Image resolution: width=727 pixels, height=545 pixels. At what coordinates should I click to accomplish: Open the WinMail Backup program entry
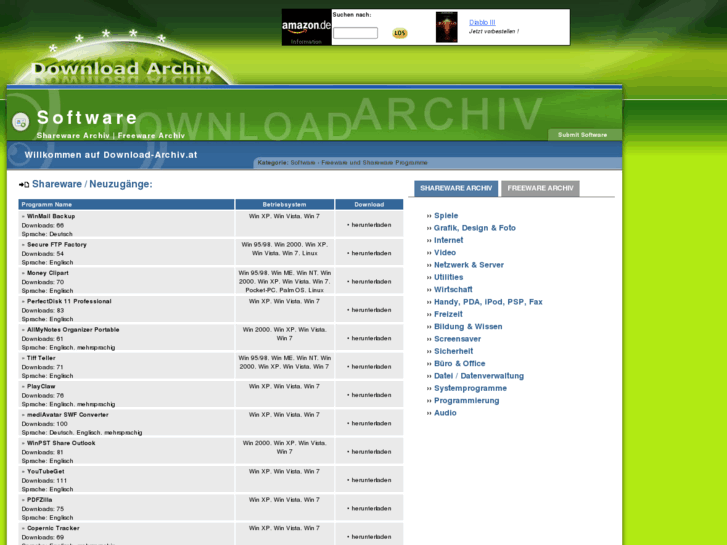click(51, 216)
